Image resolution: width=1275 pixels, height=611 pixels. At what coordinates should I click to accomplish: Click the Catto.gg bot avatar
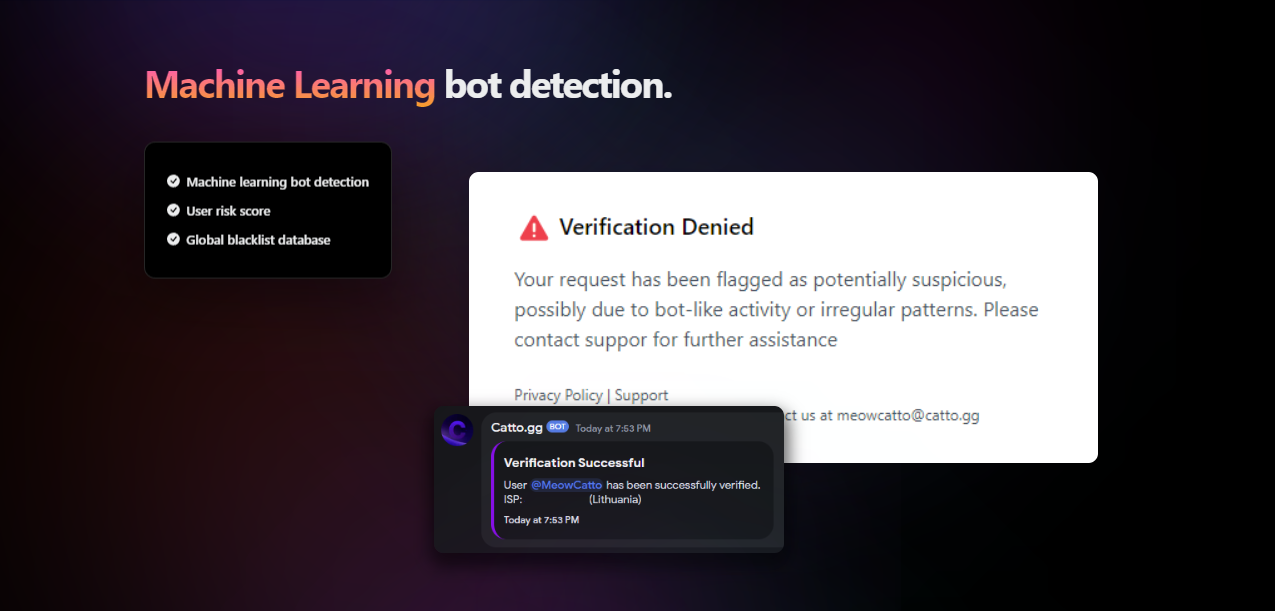coord(458,430)
